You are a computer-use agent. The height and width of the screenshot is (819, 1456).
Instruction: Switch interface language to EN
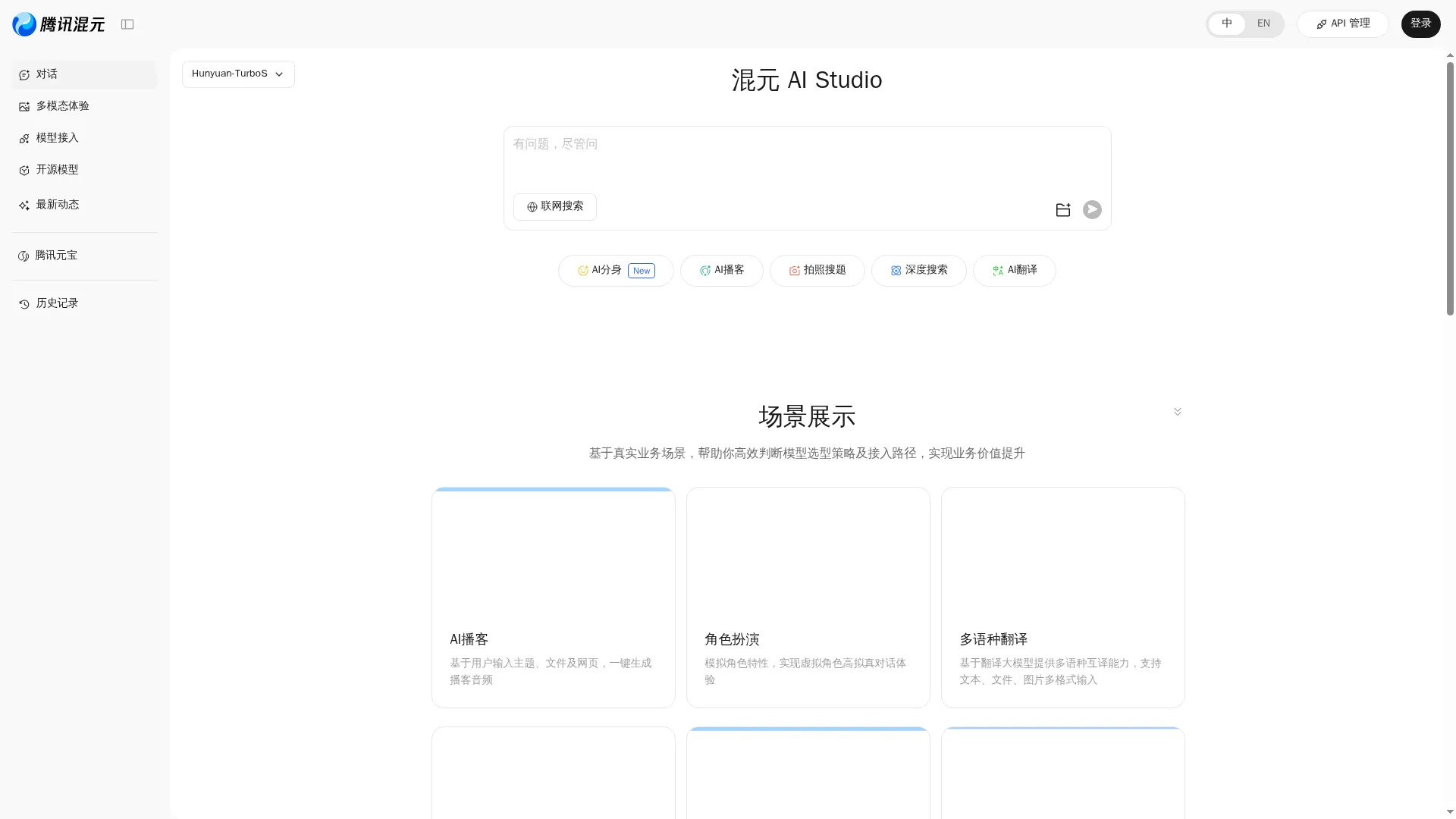point(1263,24)
